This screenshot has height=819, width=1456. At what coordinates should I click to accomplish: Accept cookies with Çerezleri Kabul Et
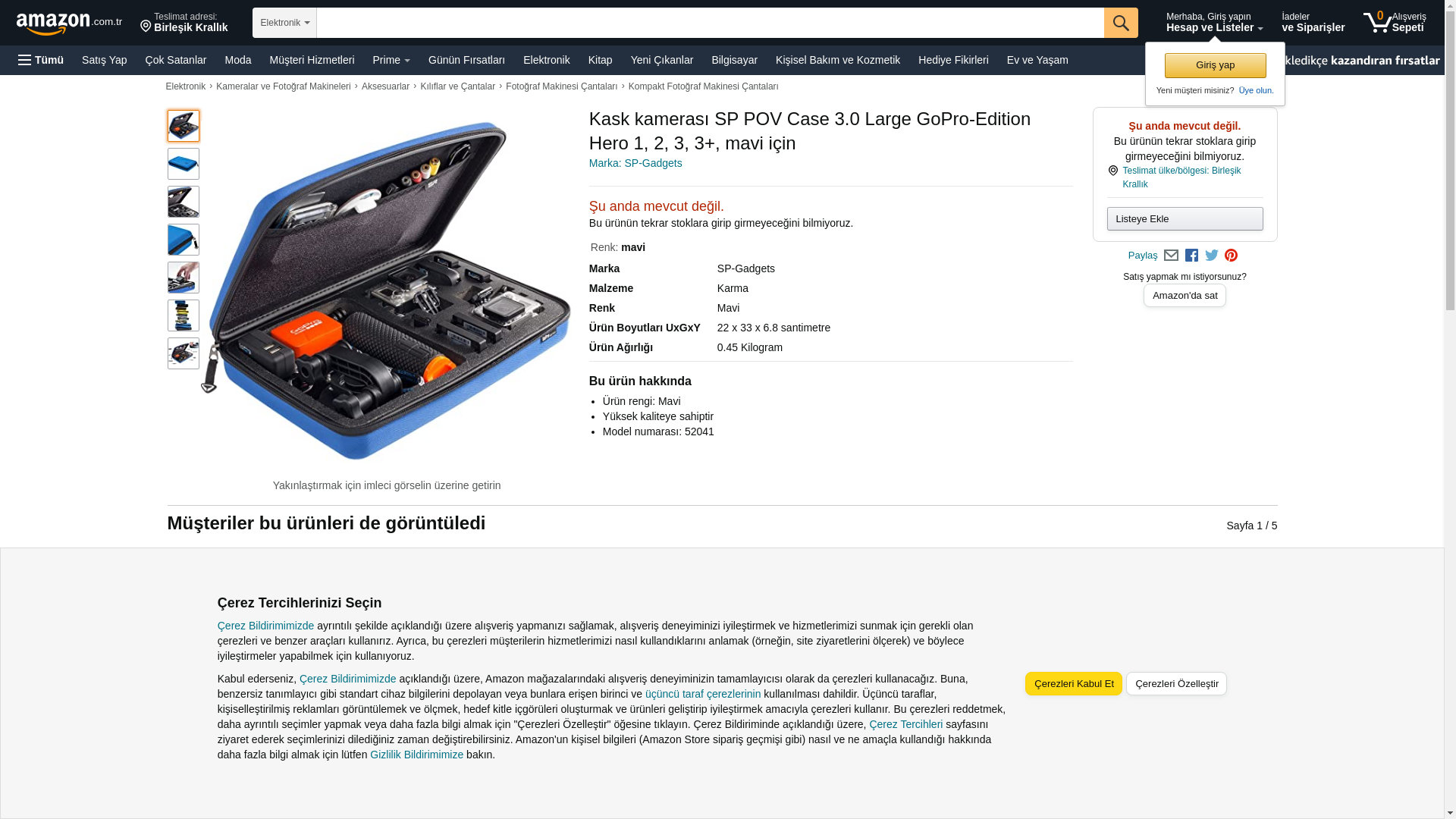(x=1074, y=683)
